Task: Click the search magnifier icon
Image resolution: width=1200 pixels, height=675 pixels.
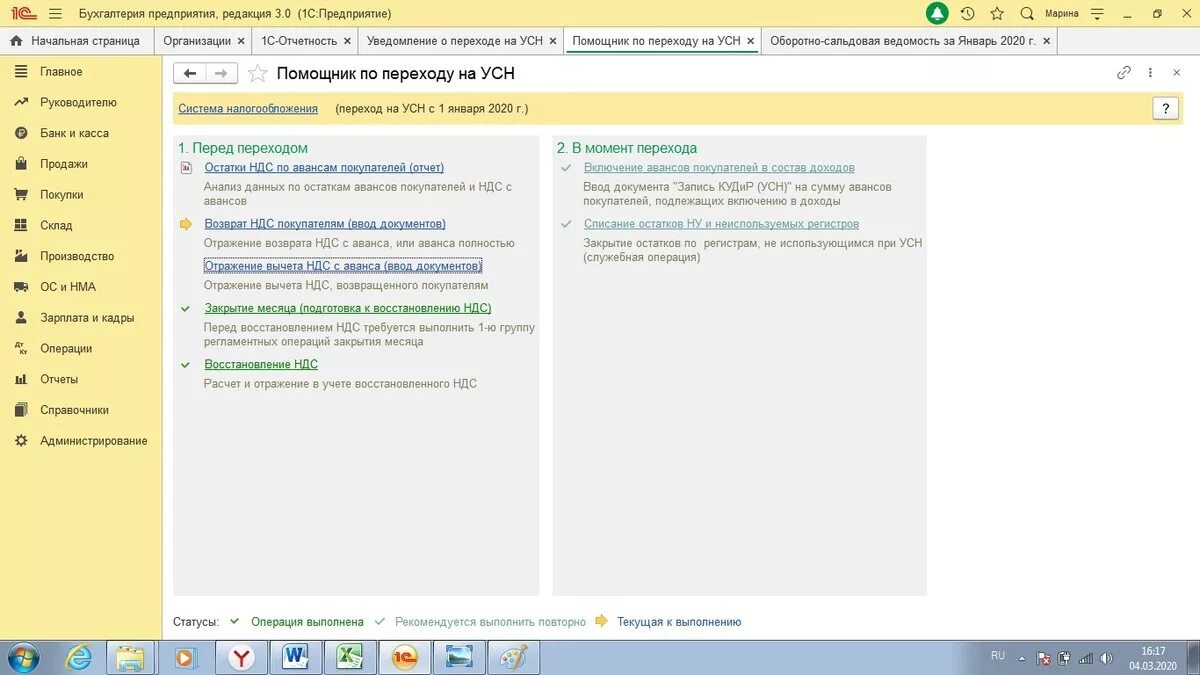Action: 1027,13
